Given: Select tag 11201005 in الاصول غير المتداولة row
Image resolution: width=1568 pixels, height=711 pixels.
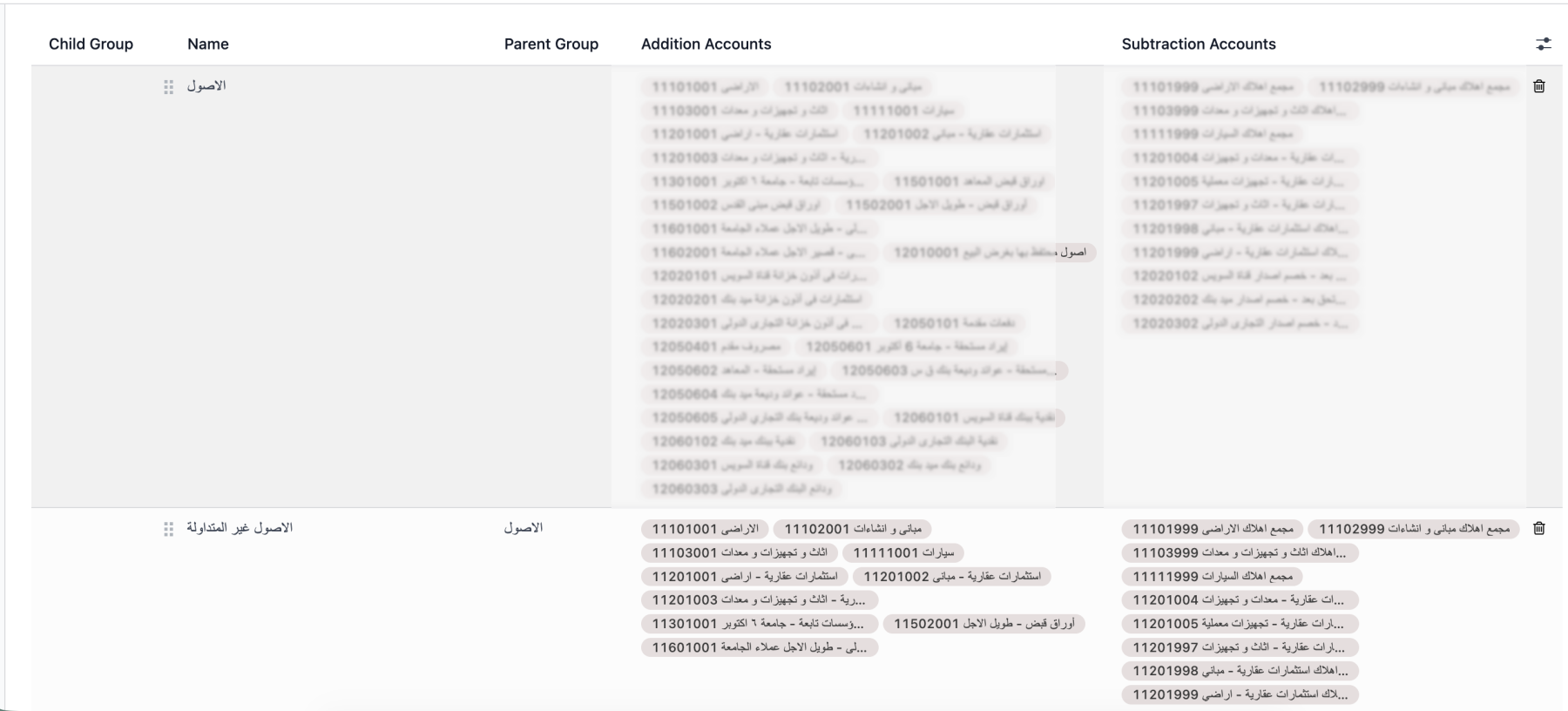Looking at the screenshot, I should [1240, 624].
